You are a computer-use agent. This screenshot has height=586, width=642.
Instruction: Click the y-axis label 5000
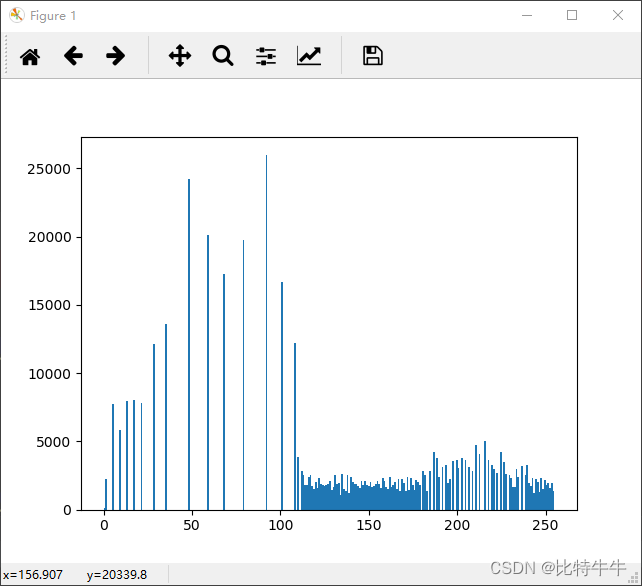54,442
